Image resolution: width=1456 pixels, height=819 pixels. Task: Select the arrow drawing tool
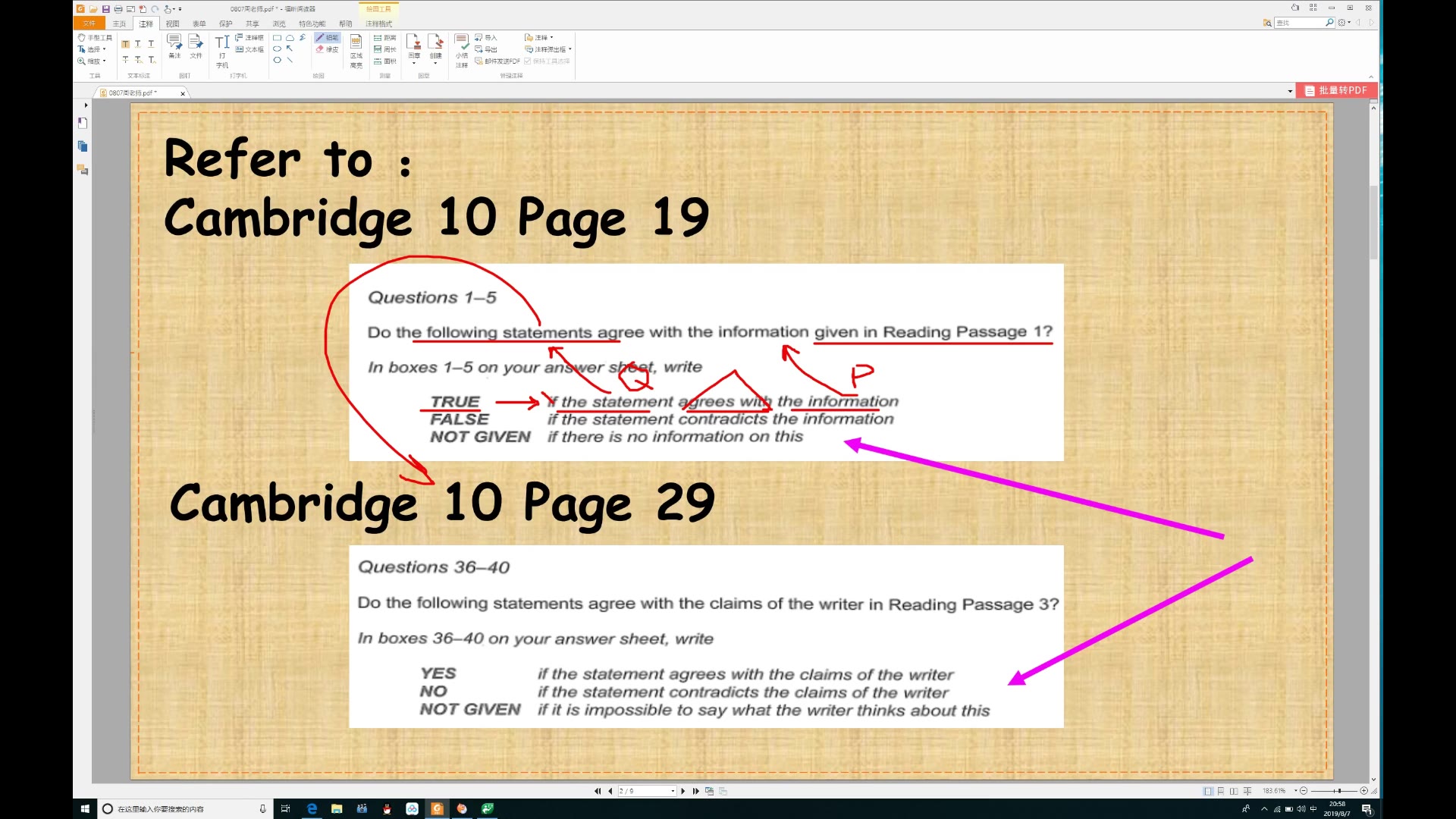point(290,49)
